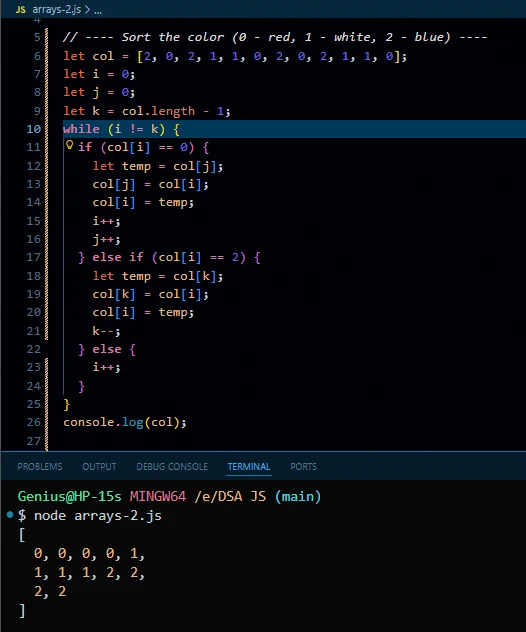The width and height of the screenshot is (526, 632).
Task: Click the 'Genius@HP-15s' terminal prompt text
Action: pyautogui.click(x=69, y=496)
